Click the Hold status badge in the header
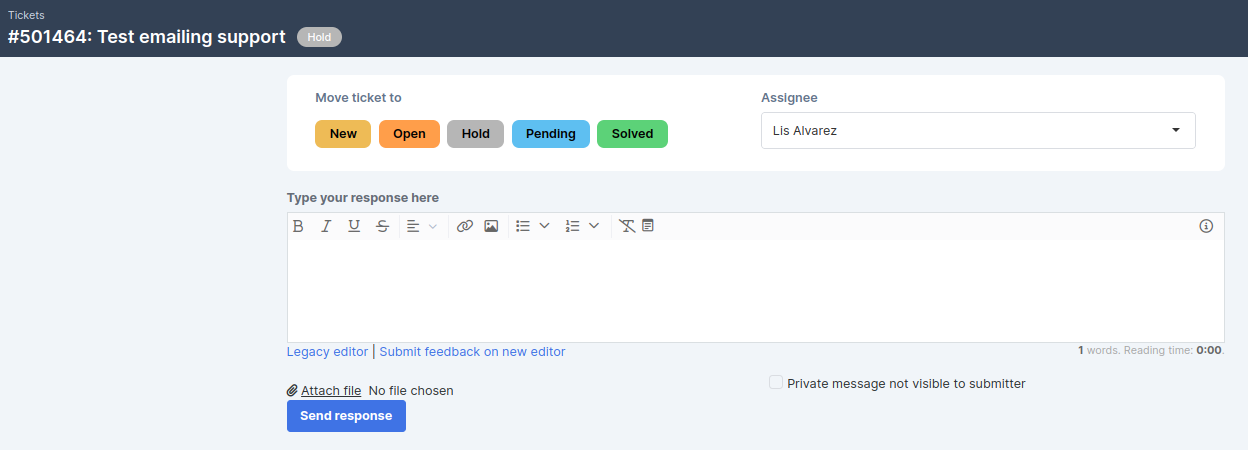The image size is (1248, 450). tap(319, 37)
